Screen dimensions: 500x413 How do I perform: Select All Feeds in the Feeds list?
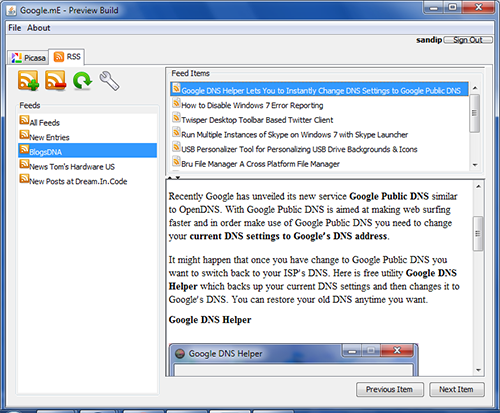(87, 121)
